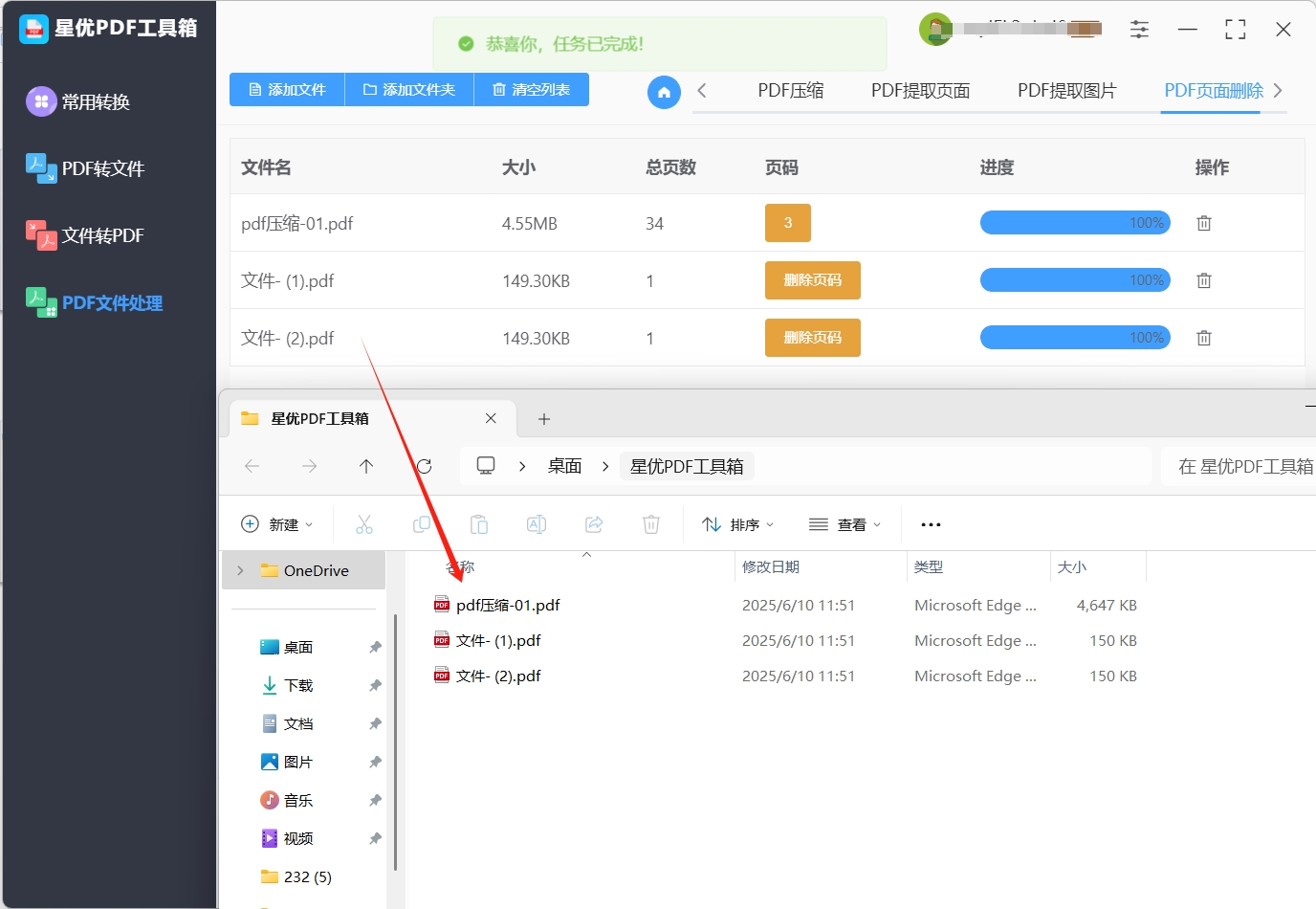Click the Explorer search box 在 星优PDF工具箱
The height and width of the screenshot is (909, 1316).
(1239, 466)
